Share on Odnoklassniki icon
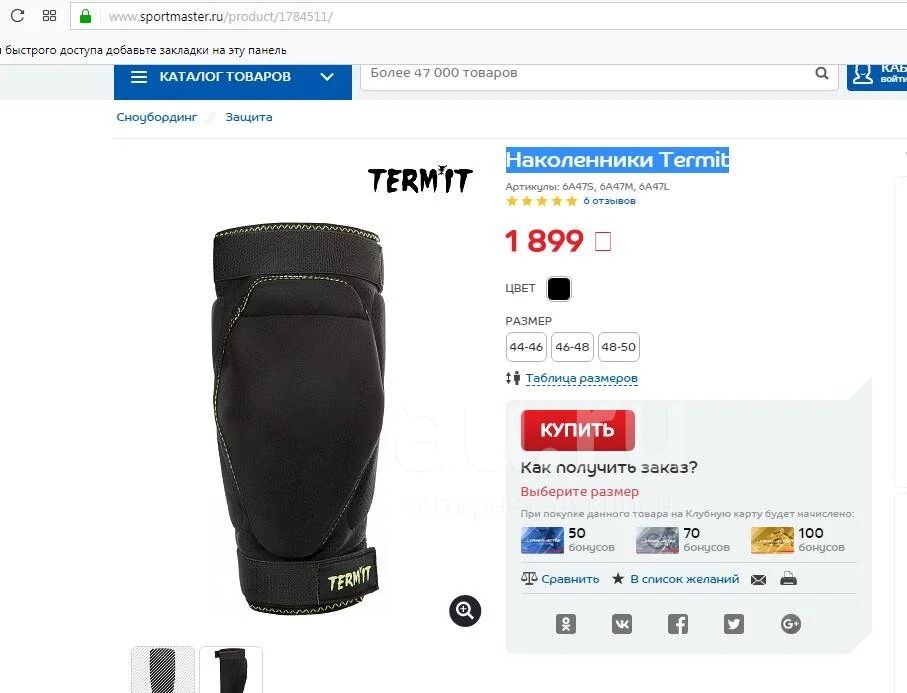 (x=566, y=624)
